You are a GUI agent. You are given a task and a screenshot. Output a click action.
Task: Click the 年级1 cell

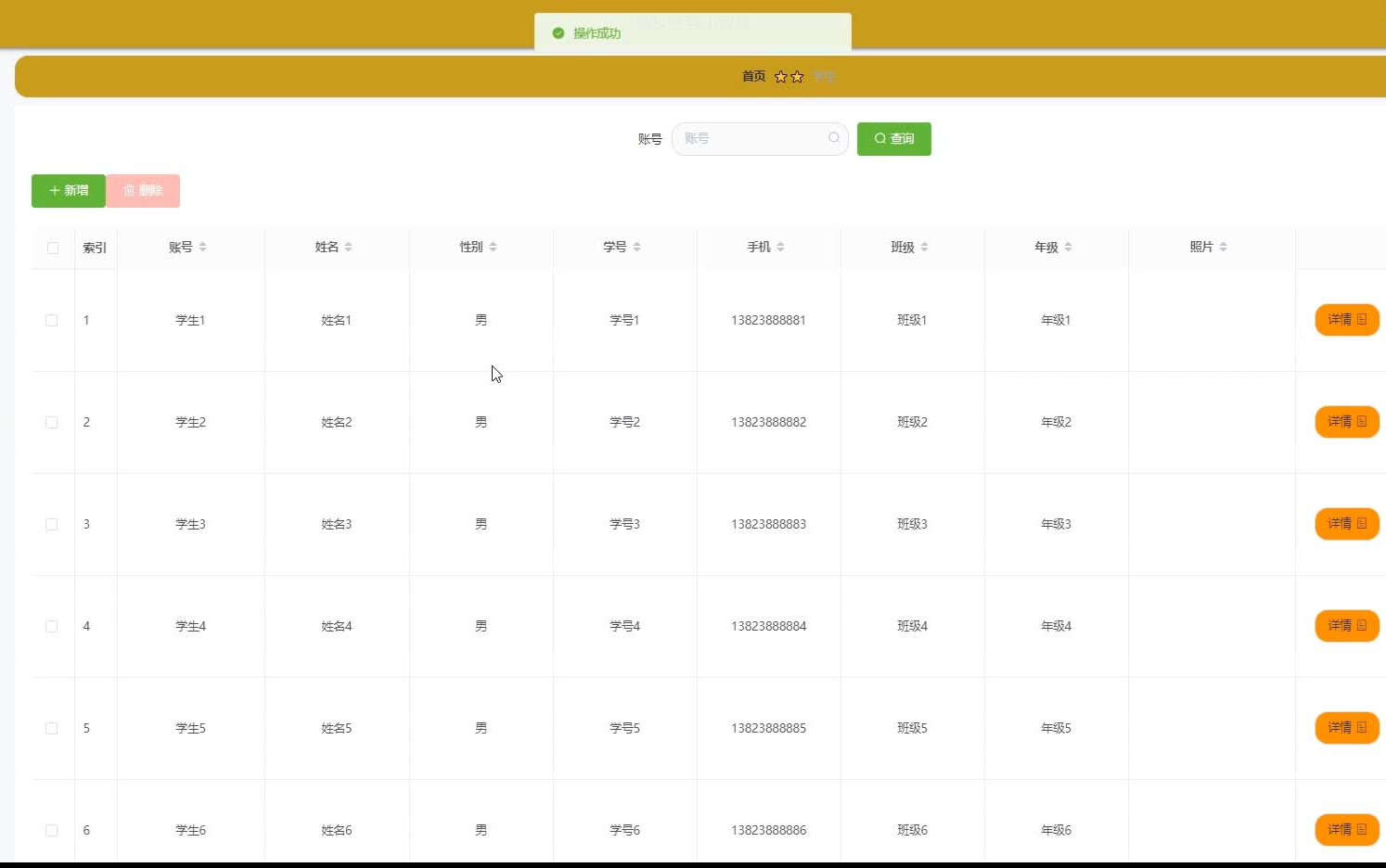(1056, 320)
